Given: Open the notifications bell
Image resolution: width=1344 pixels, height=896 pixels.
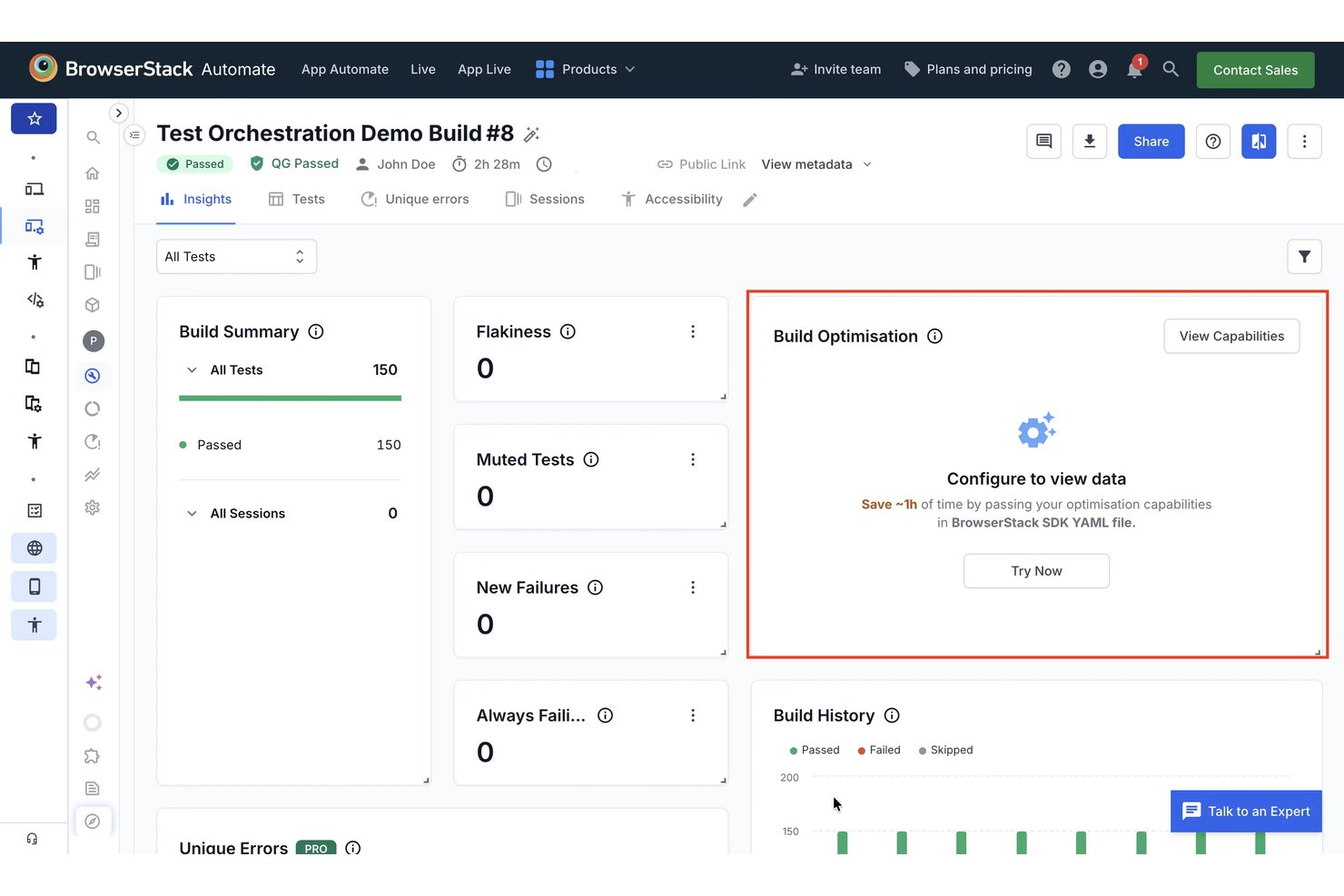Looking at the screenshot, I should click(1135, 68).
